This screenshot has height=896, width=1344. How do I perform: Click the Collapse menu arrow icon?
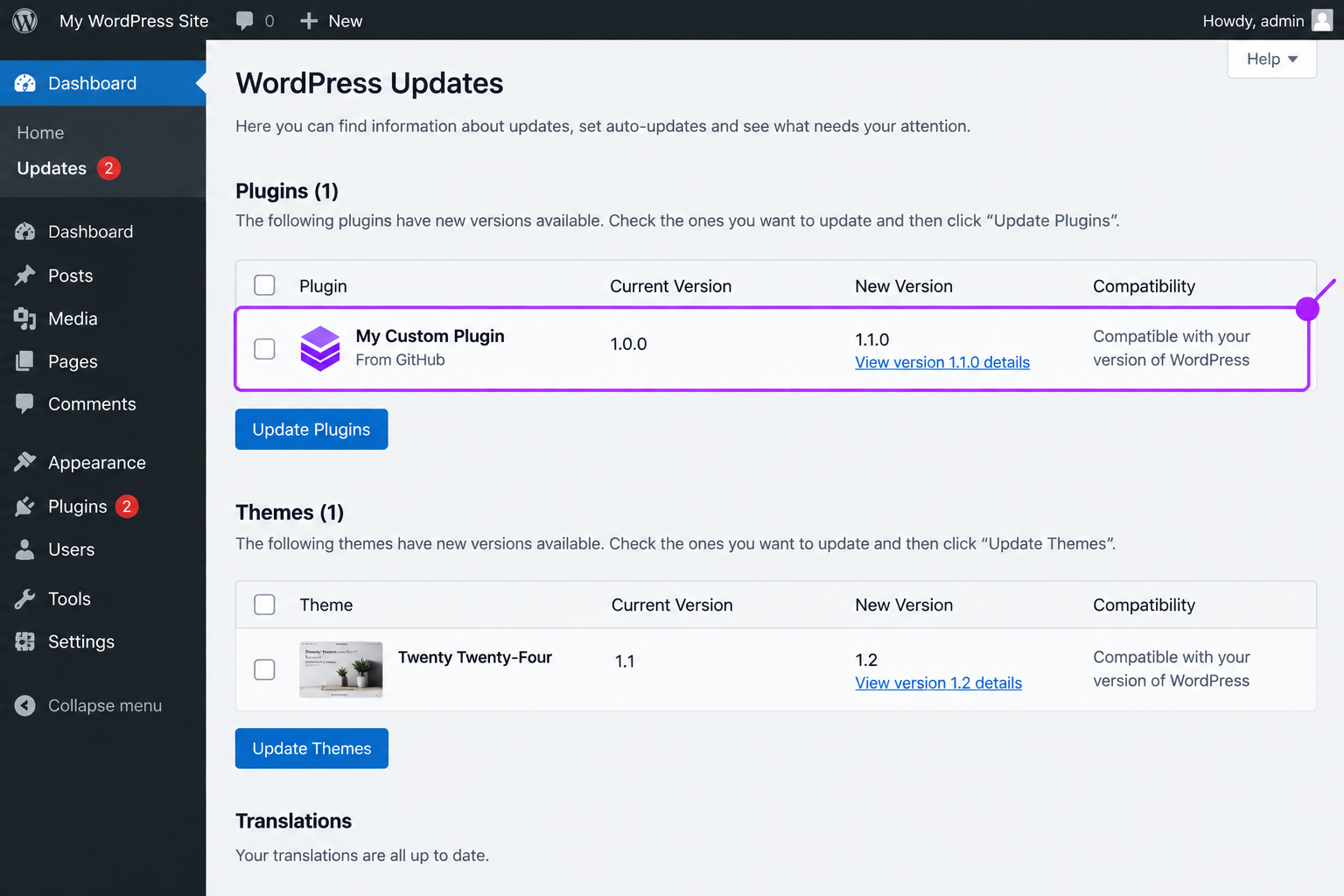coord(25,705)
